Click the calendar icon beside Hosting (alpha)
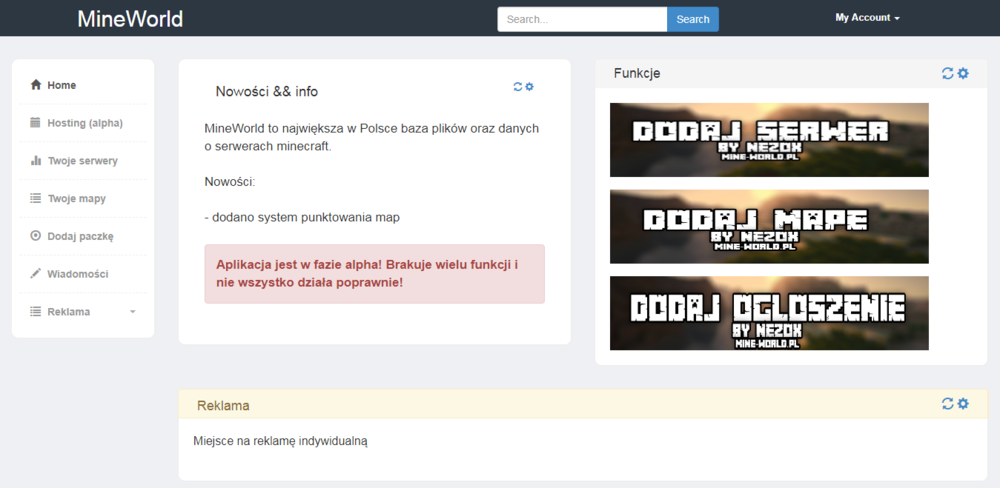 click(36, 122)
